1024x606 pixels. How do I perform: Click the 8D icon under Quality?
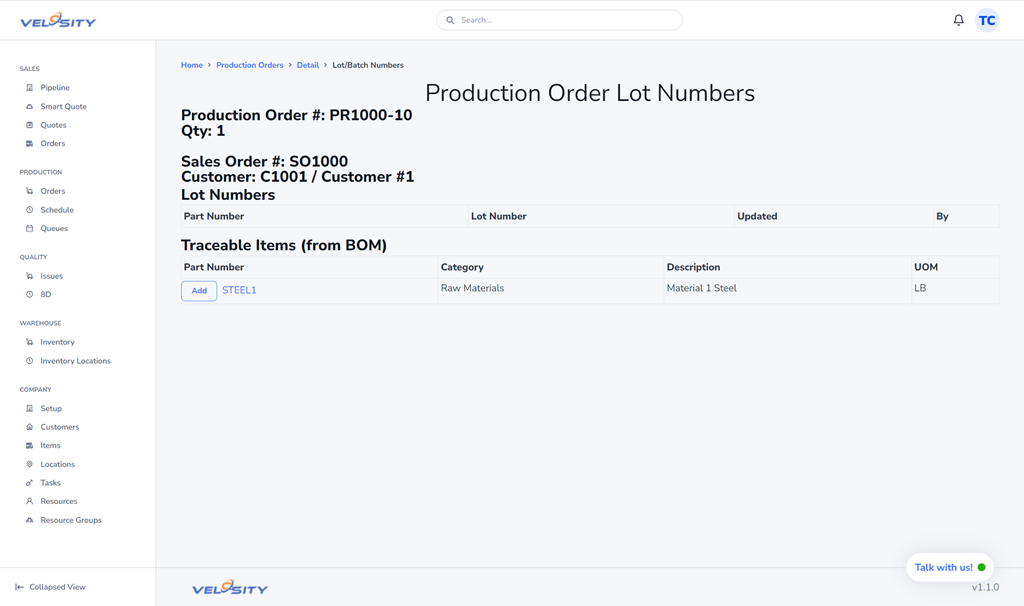tap(30, 295)
